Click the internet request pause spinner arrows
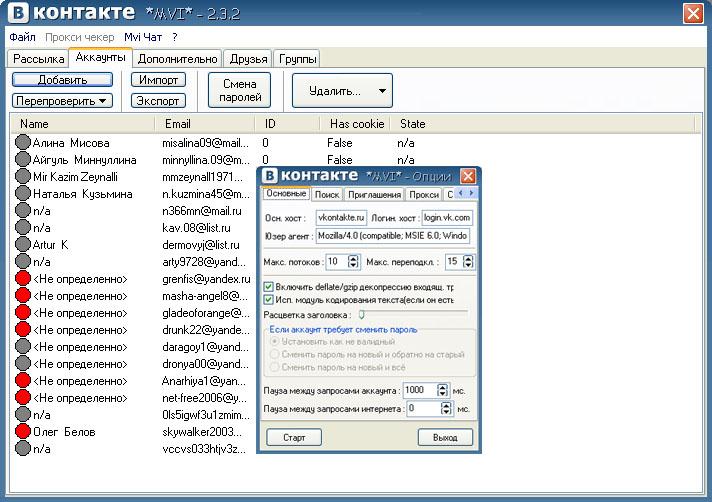The image size is (712, 502). pos(446,408)
